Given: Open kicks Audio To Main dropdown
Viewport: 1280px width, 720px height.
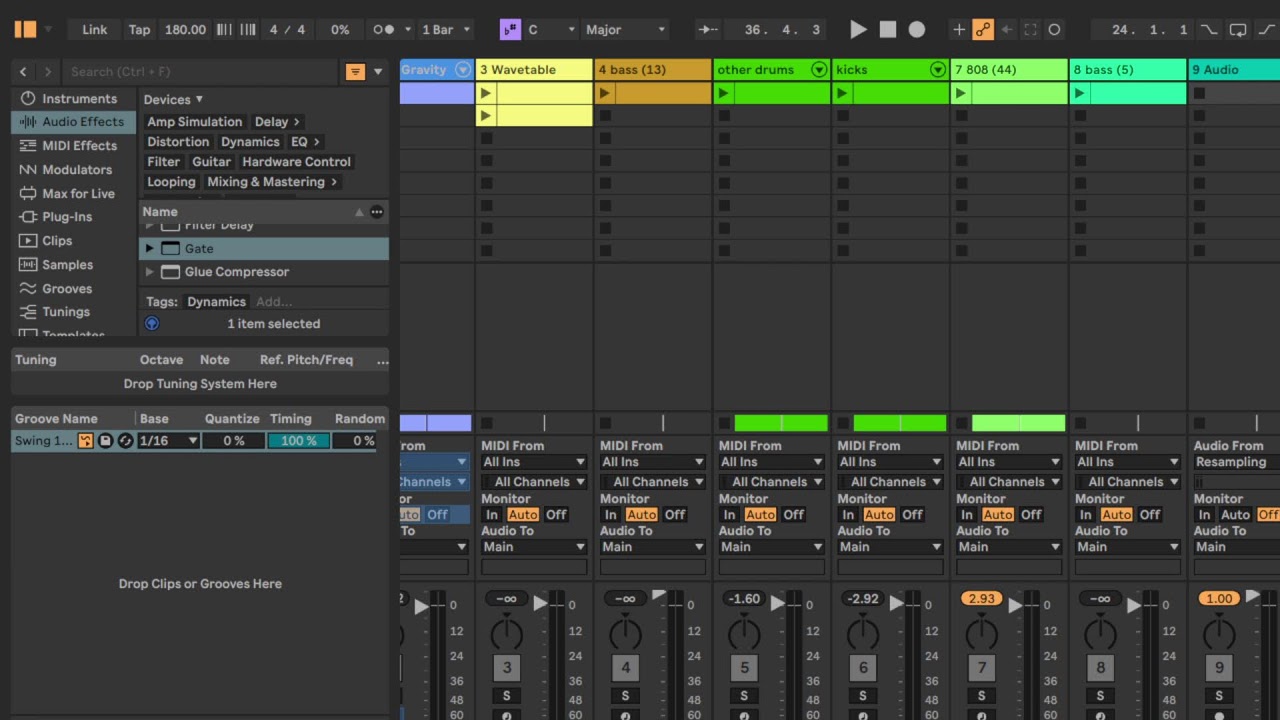Looking at the screenshot, I should coord(890,546).
